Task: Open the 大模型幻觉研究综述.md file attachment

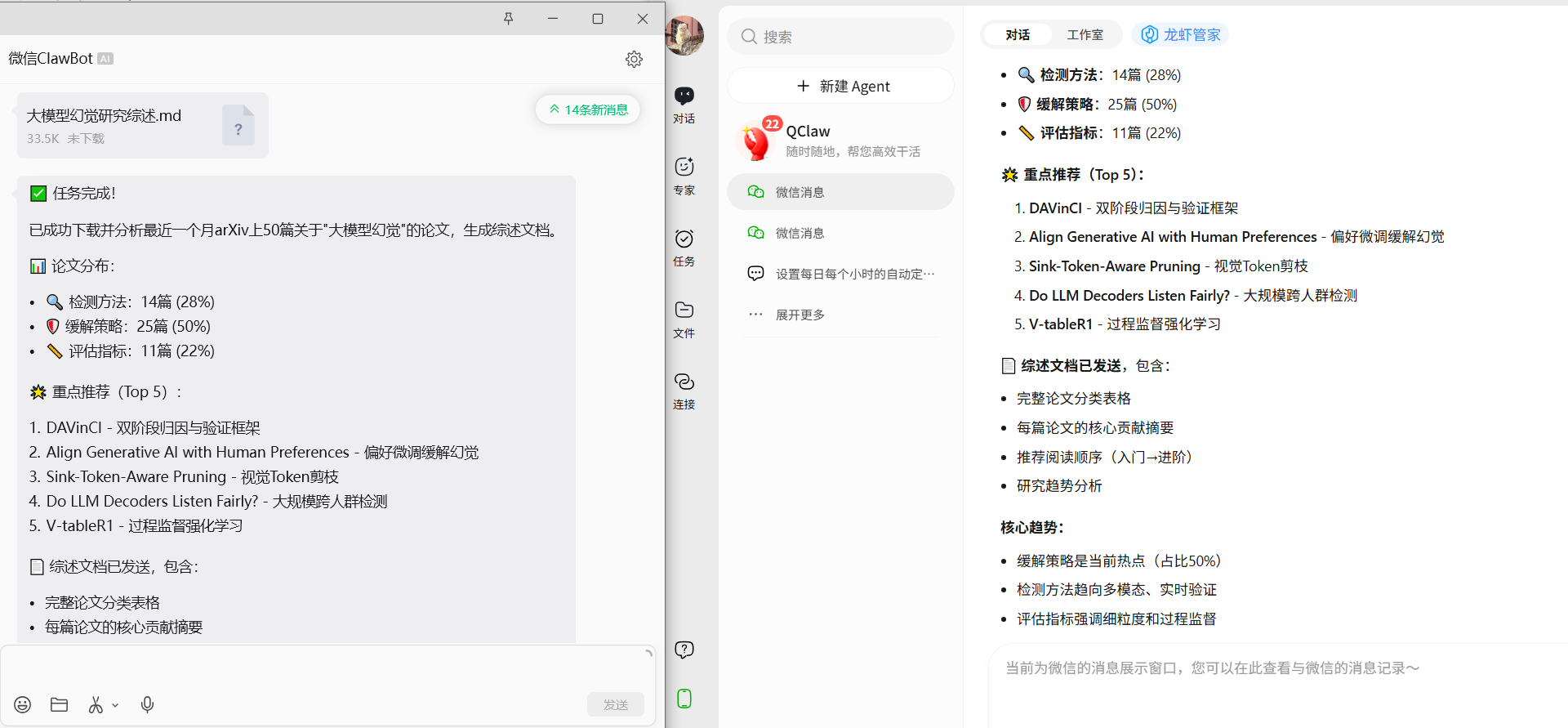Action: pos(142,126)
